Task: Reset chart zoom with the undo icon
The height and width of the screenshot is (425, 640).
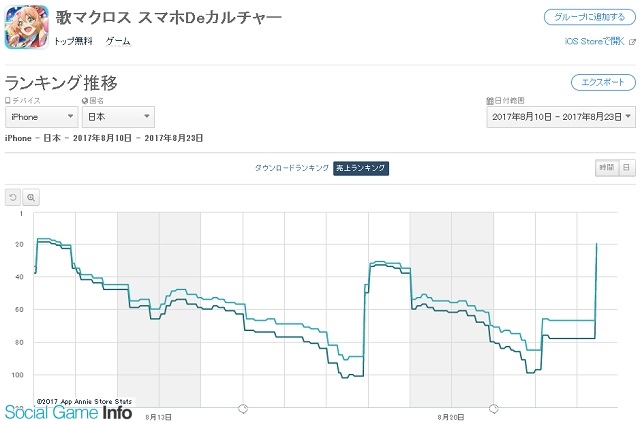Action: pos(13,198)
